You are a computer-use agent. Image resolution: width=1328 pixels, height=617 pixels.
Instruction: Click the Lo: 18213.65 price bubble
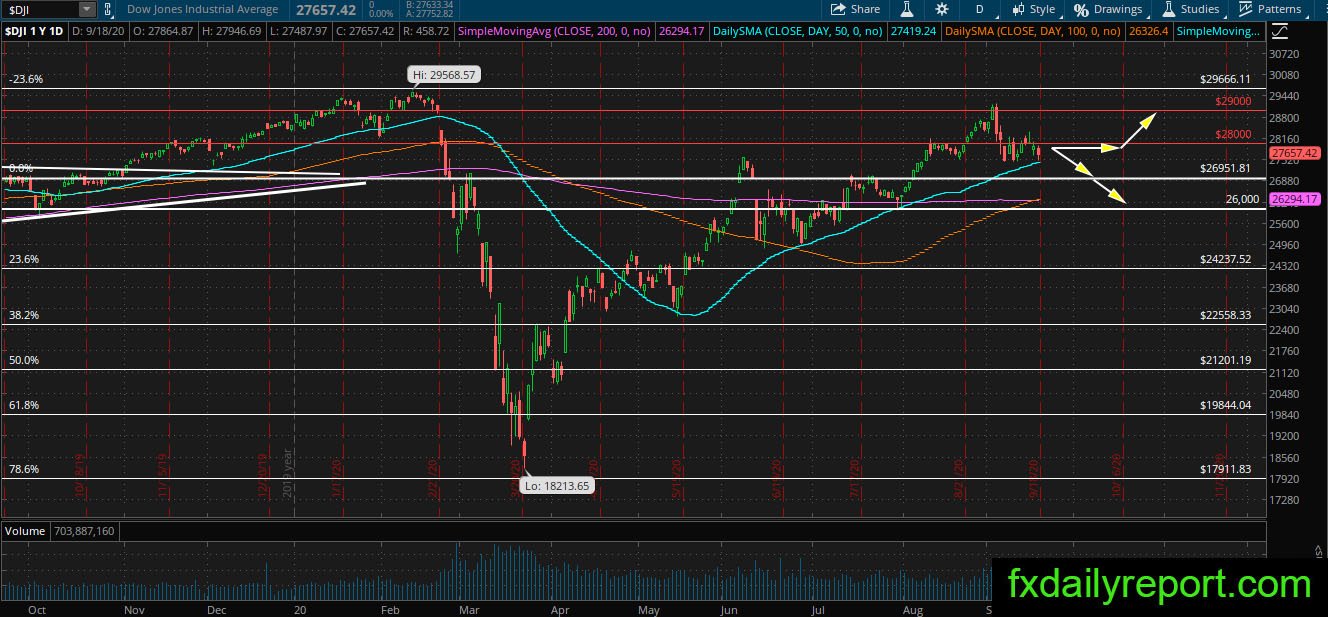pos(557,485)
